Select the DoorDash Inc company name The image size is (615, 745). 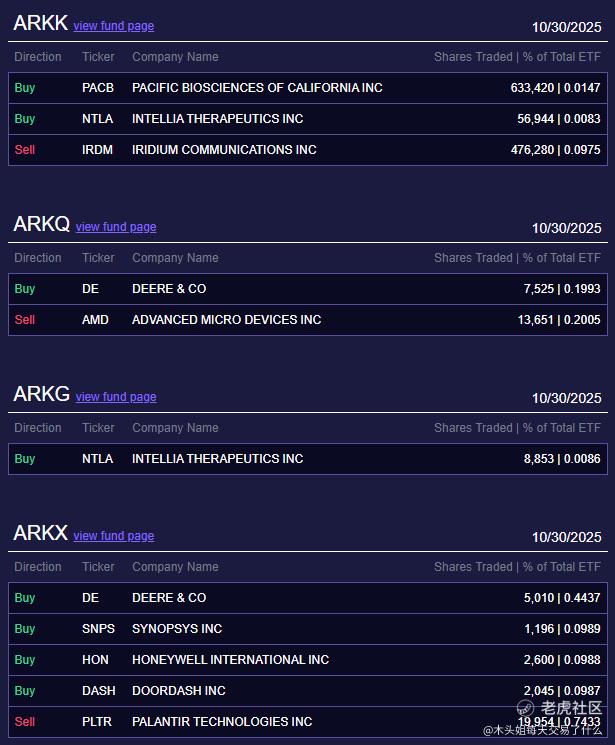tap(179, 691)
